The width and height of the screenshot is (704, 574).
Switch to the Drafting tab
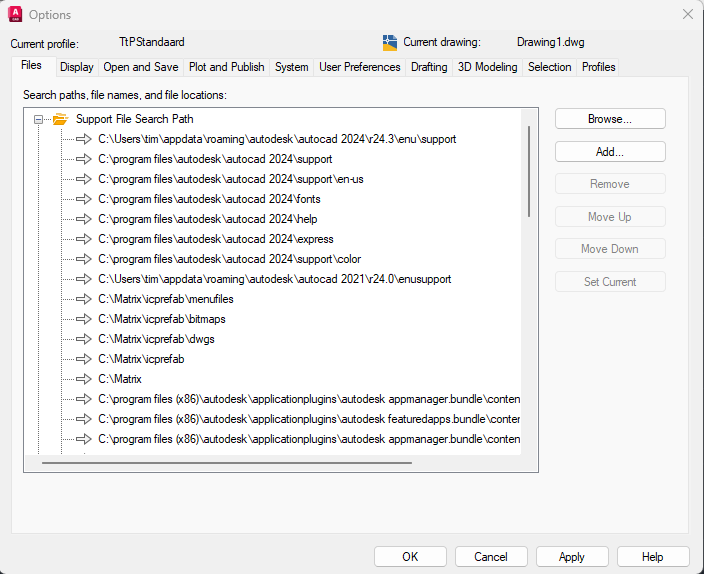(429, 67)
